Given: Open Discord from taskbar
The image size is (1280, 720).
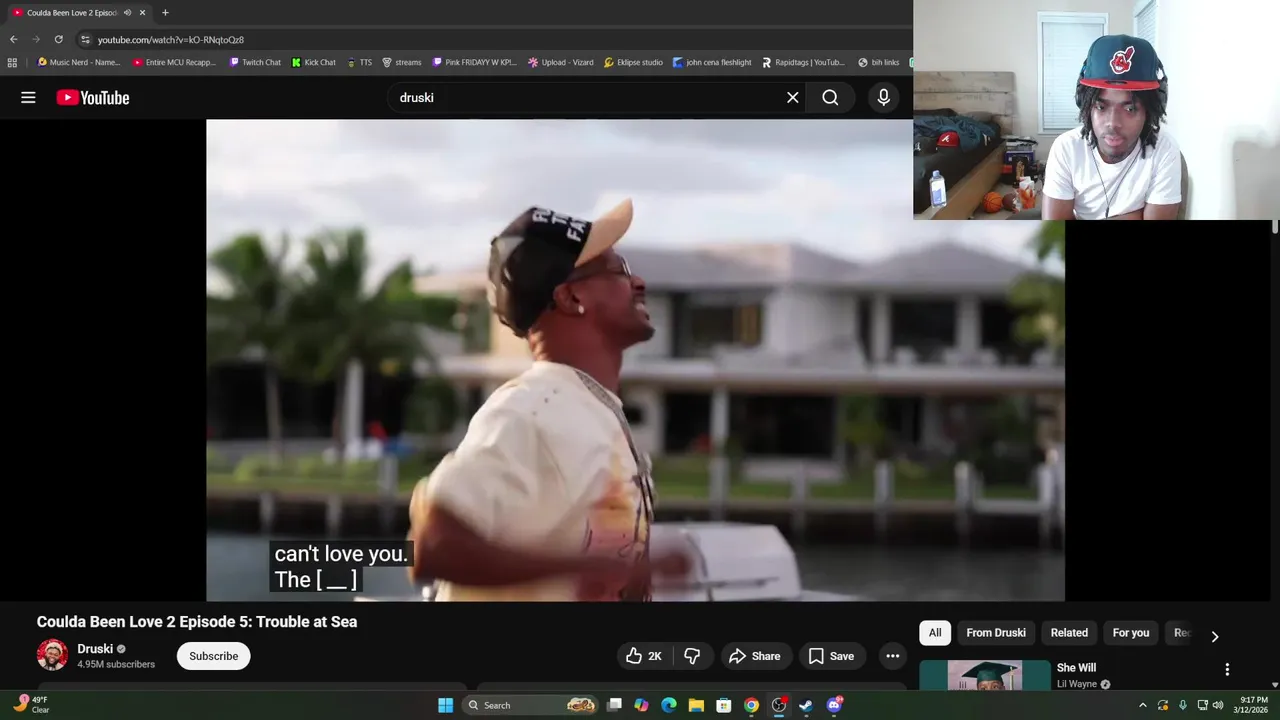Looking at the screenshot, I should (834, 705).
